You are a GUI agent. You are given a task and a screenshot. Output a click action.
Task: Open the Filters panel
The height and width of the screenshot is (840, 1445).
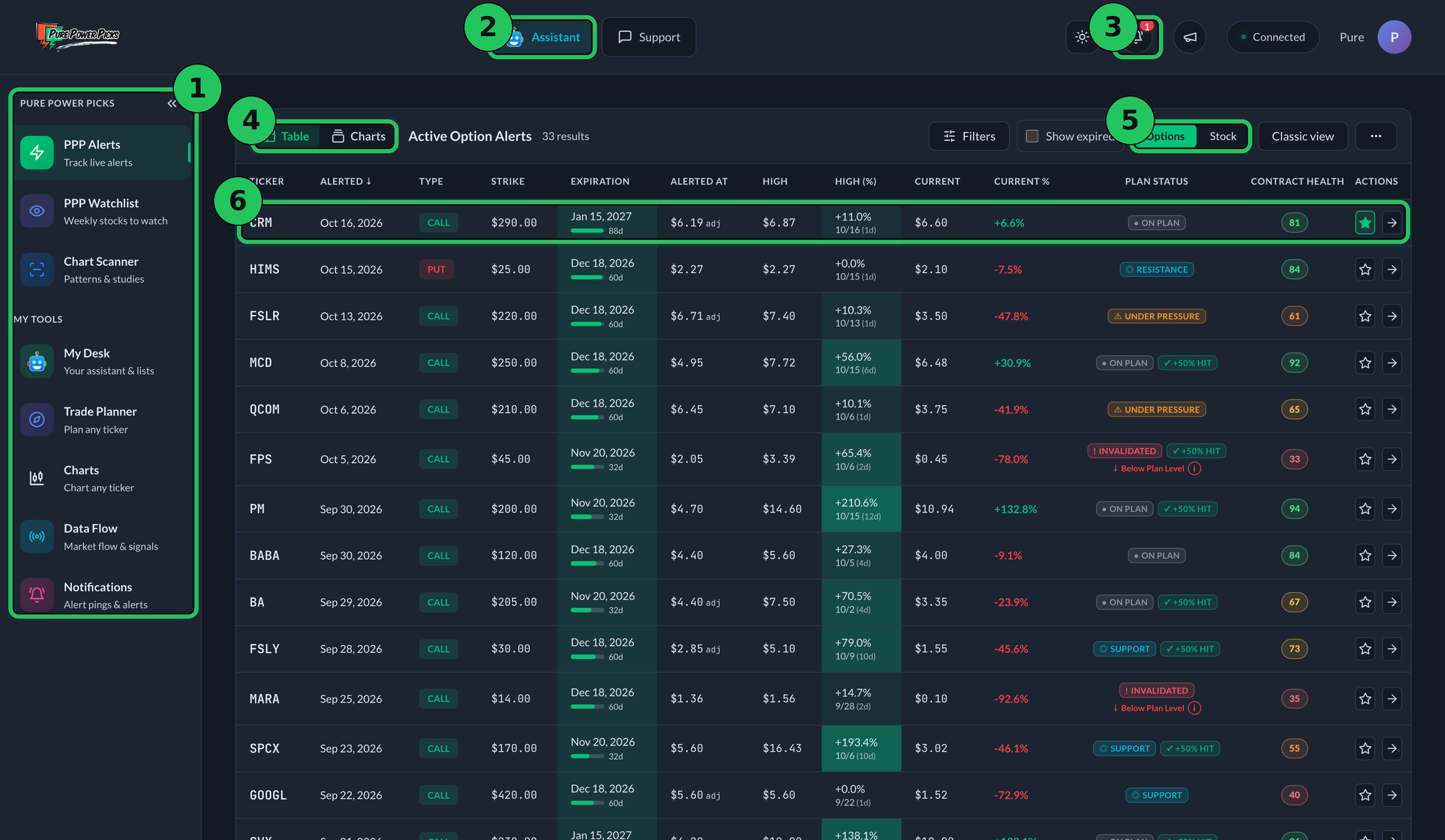pos(969,137)
